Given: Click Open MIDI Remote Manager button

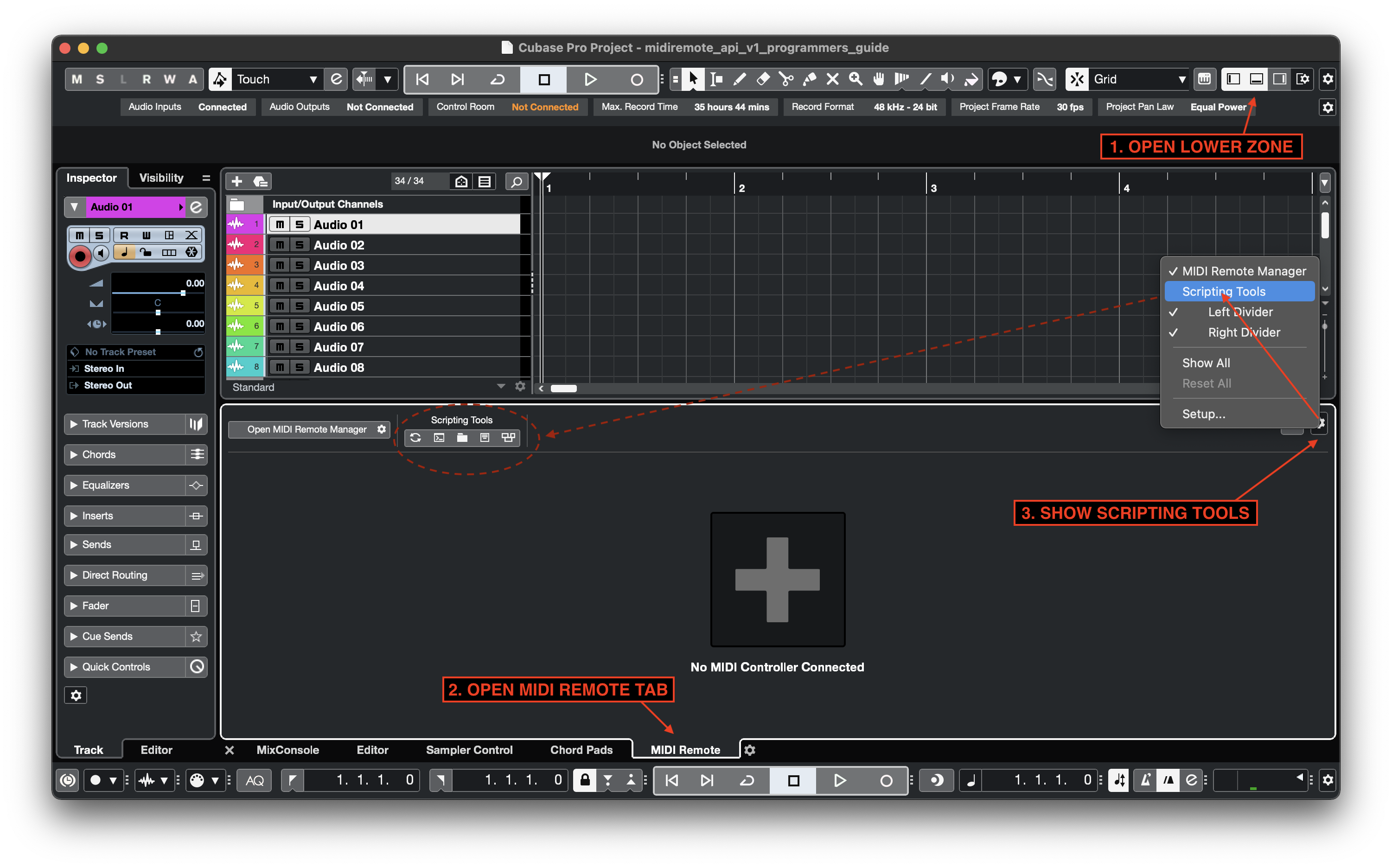Looking at the screenshot, I should pyautogui.click(x=306, y=429).
